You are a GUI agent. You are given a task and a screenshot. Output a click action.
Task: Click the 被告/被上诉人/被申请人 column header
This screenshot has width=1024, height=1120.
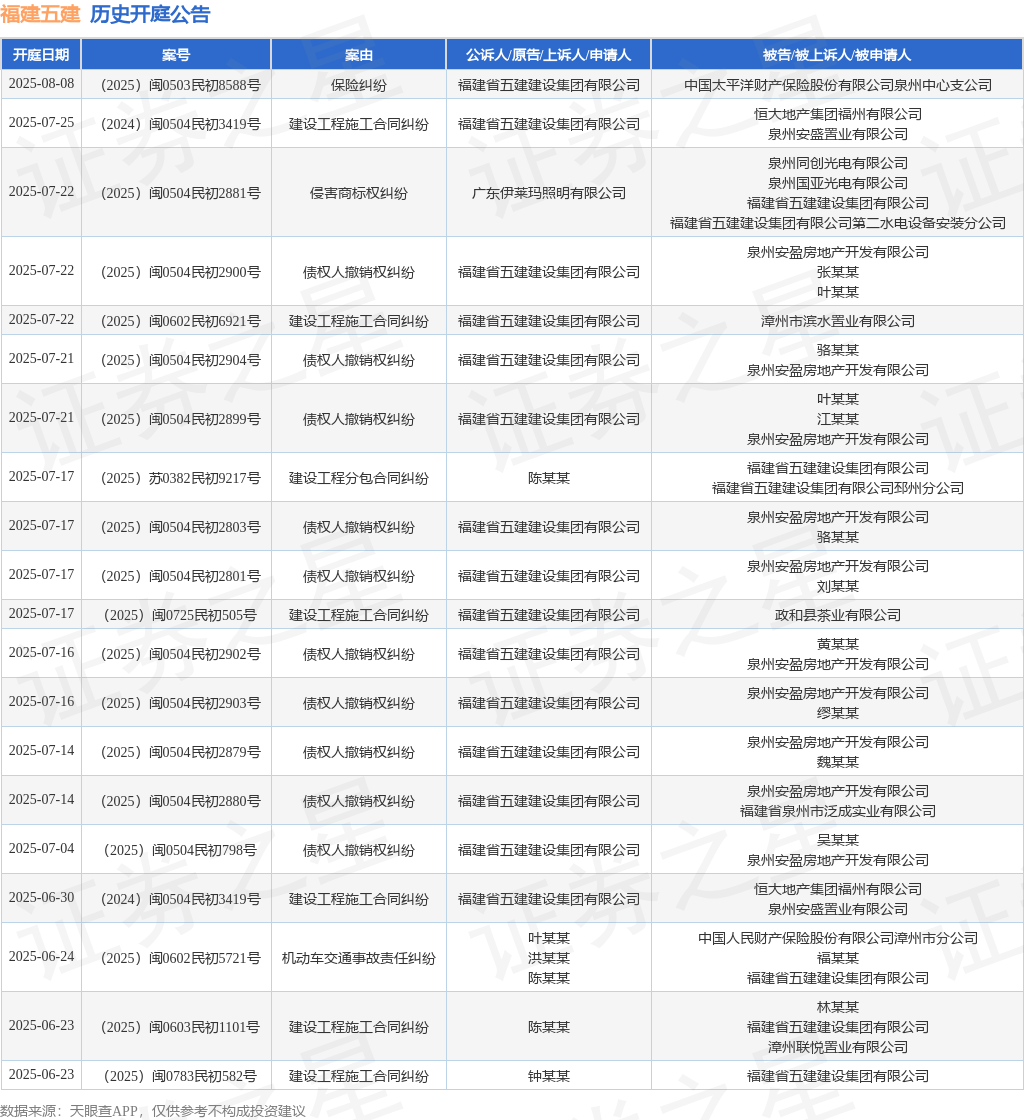tap(837, 55)
